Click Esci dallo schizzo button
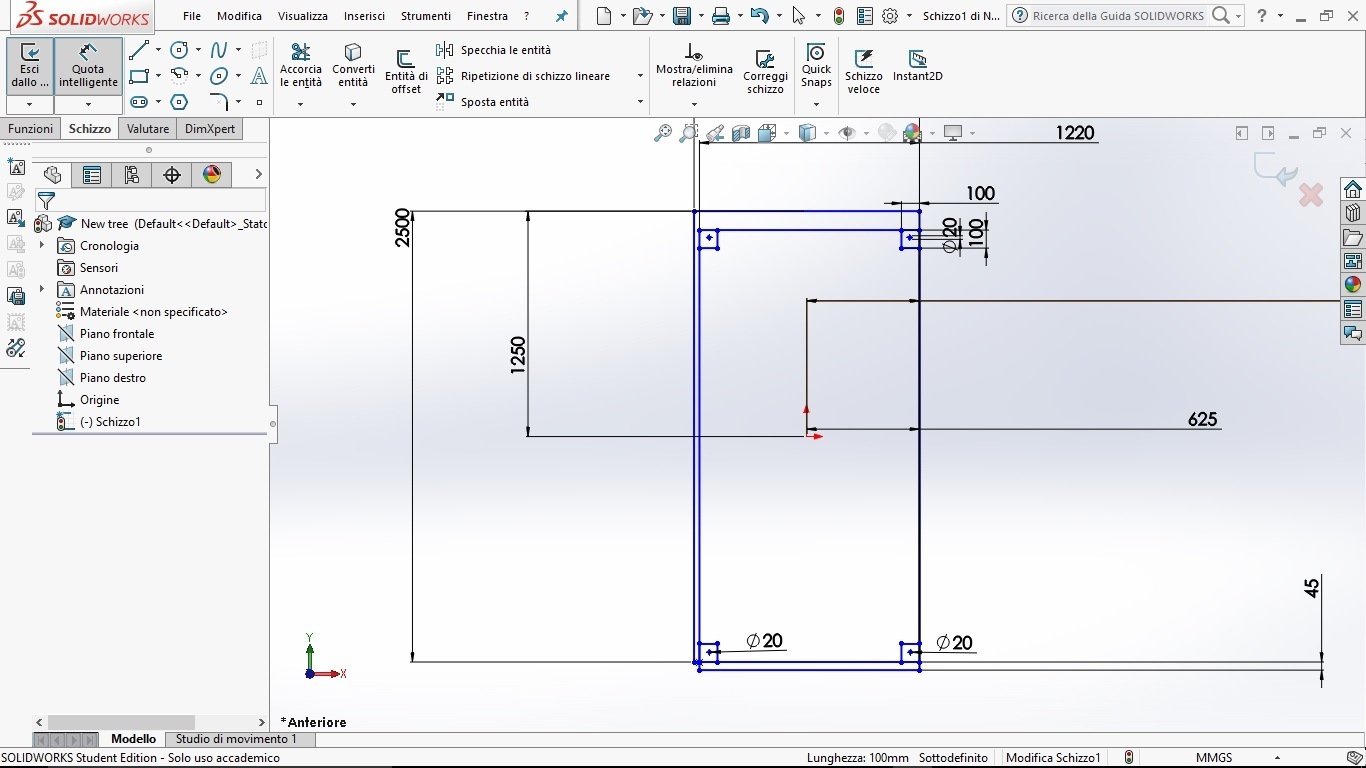1366x768 pixels. 30,66
